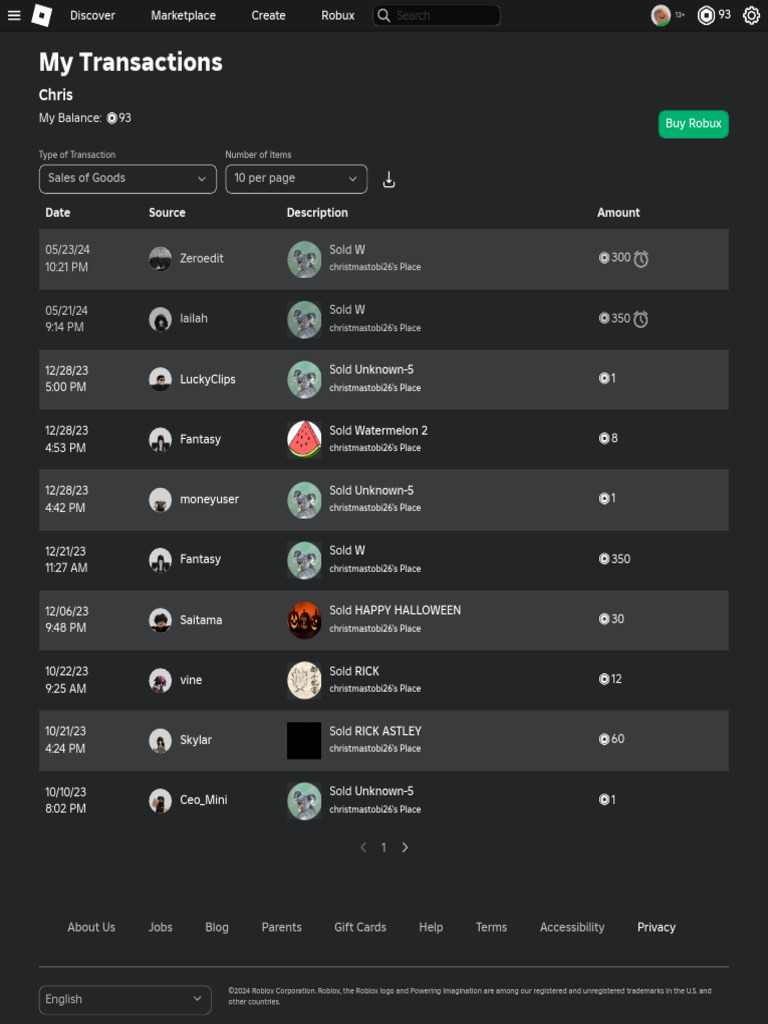Viewport: 768px width, 1024px height.
Task: Go to next page arrow
Action: tap(405, 847)
